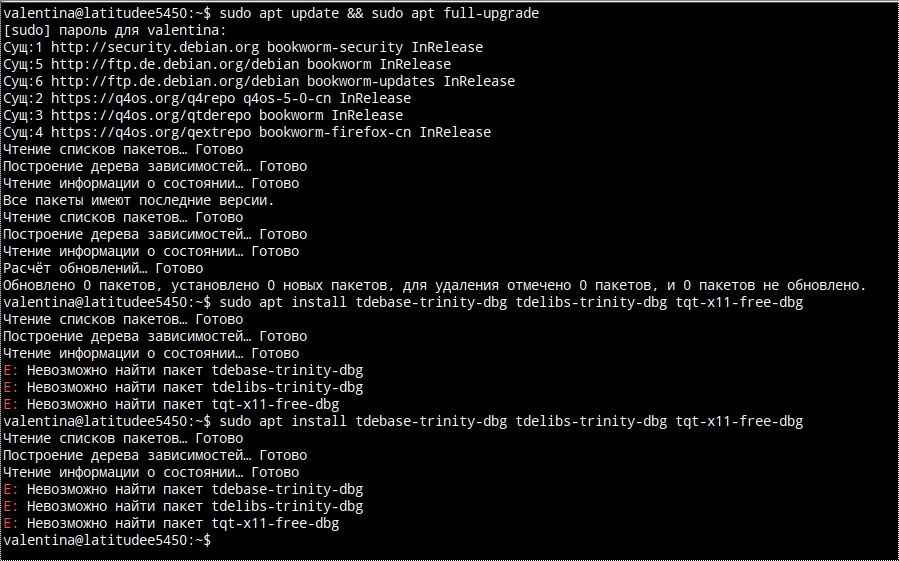The width and height of the screenshot is (899, 561).
Task: Click the "Сущ:2" label
Action: [23, 98]
